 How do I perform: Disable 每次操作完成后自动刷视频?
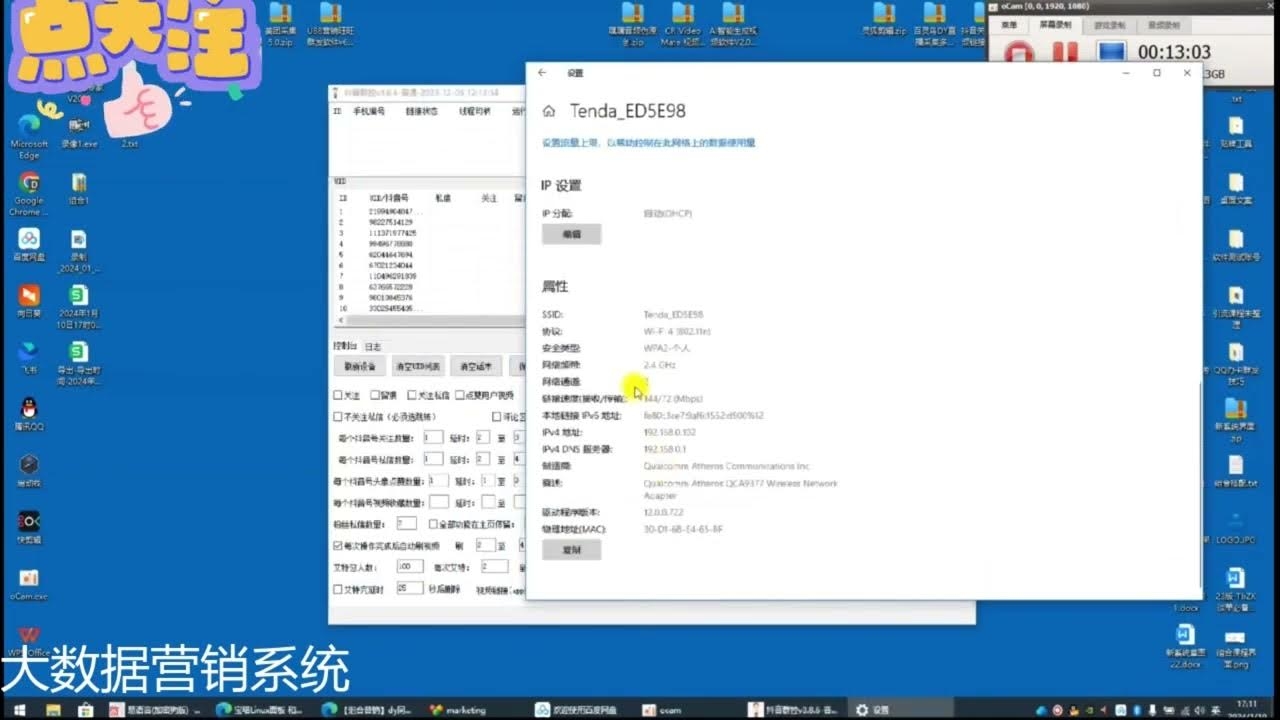tap(337, 546)
